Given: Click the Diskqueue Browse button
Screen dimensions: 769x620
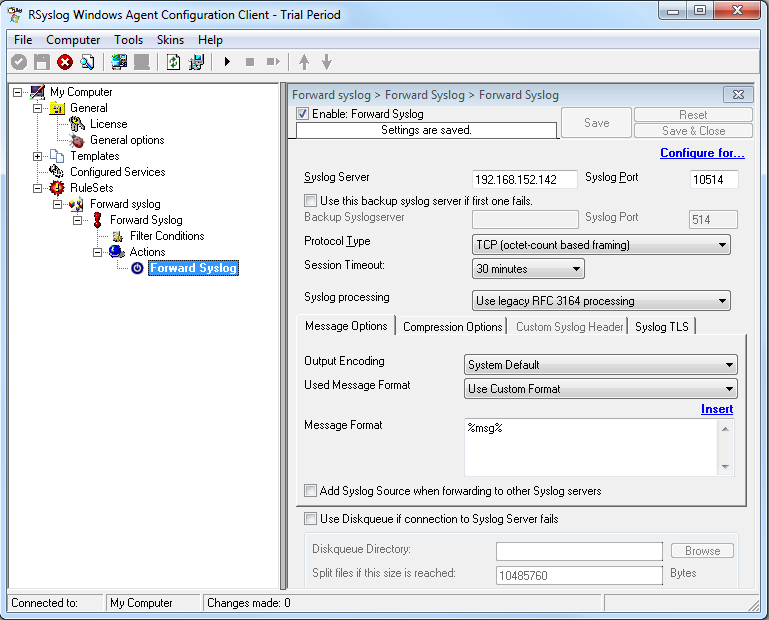Looking at the screenshot, I should [702, 550].
